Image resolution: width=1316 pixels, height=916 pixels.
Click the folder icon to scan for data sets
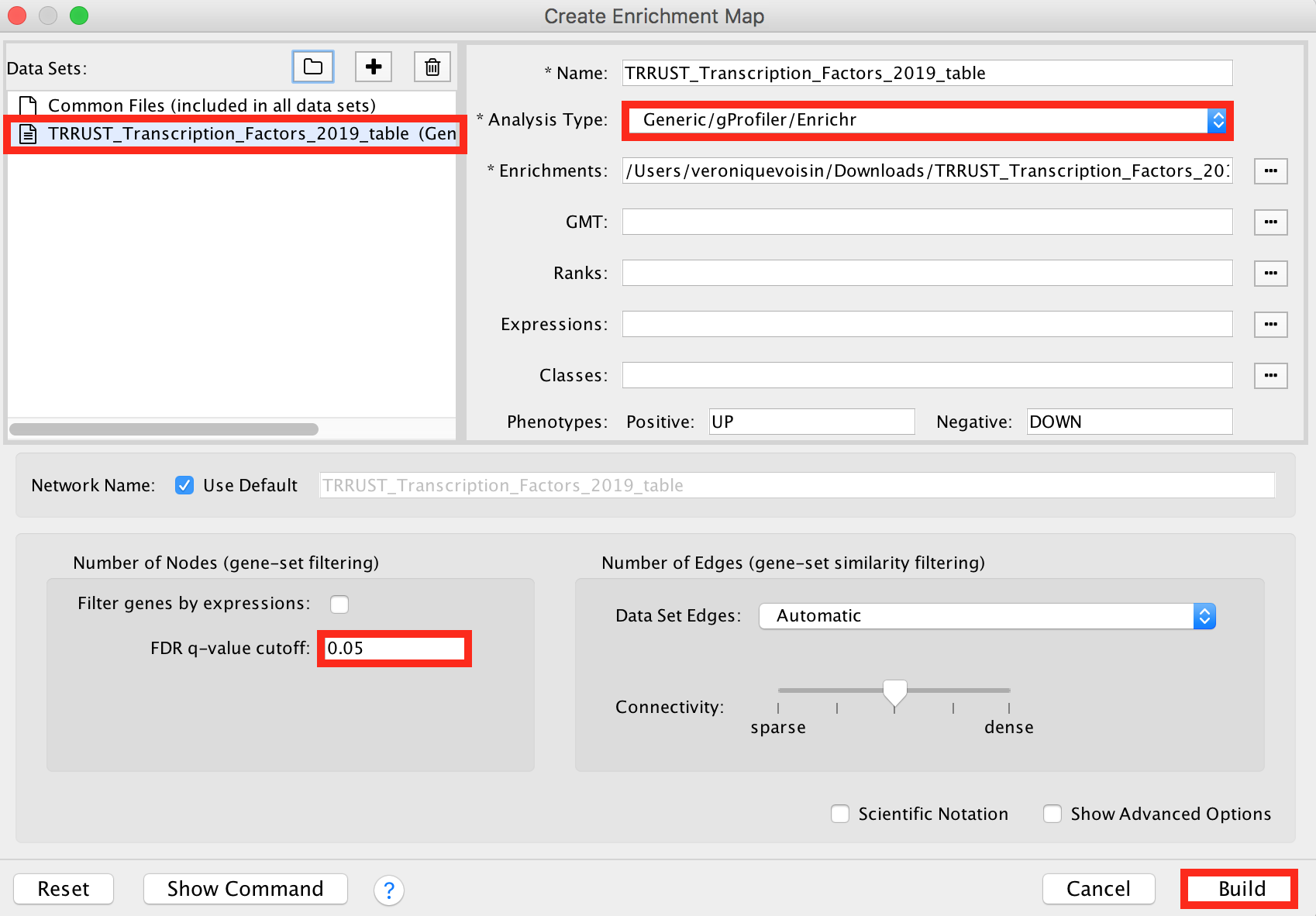tap(313, 67)
